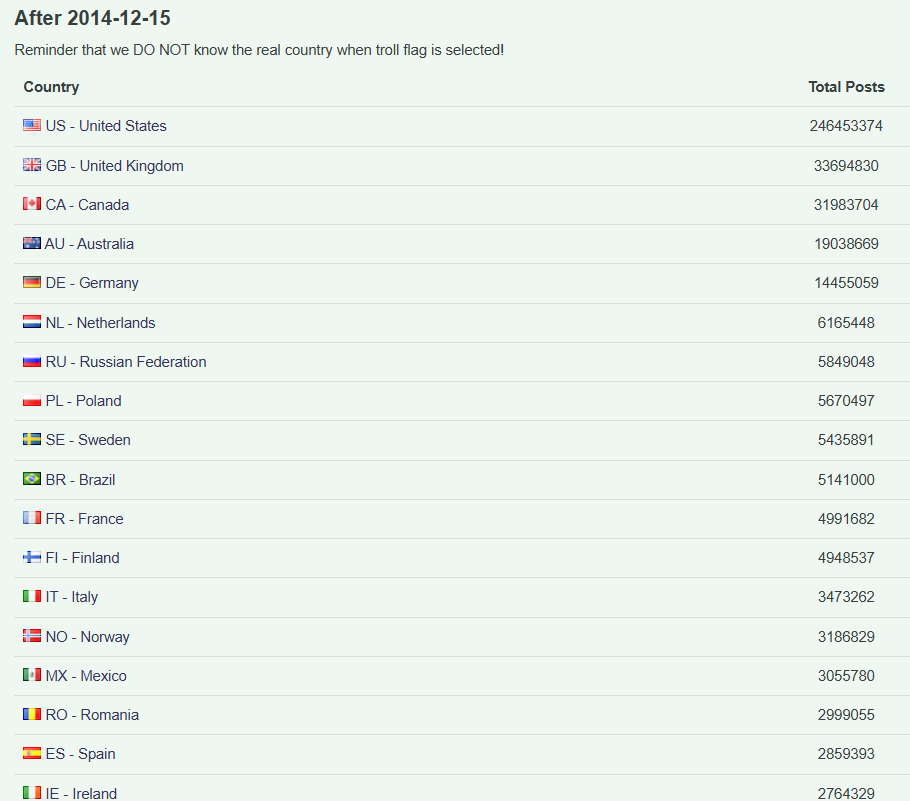The image size is (910, 801).
Task: Click the United Kingdom flag icon
Action: pos(32,166)
